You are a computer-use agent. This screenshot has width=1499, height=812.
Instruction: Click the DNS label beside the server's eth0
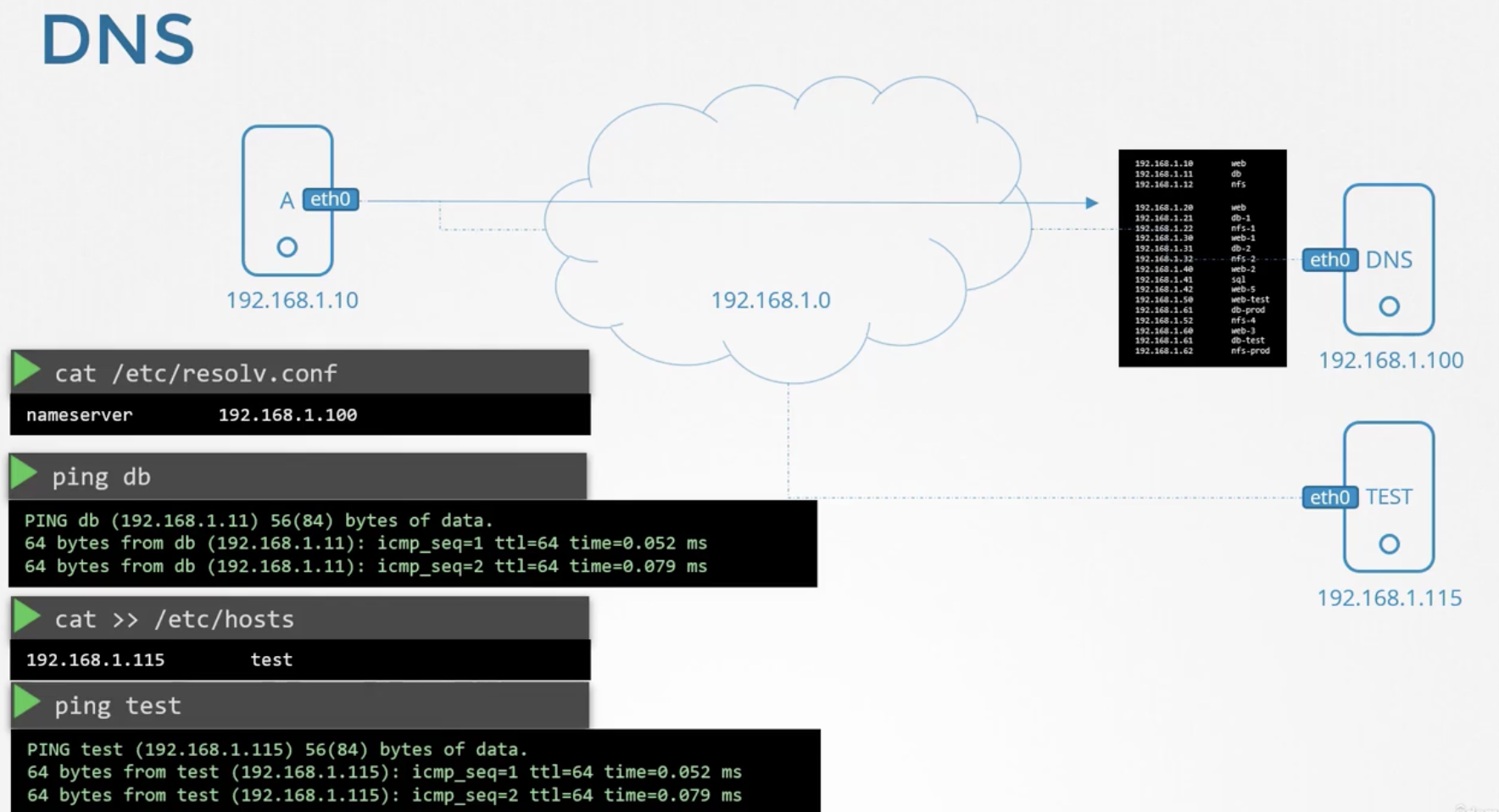pos(1390,259)
